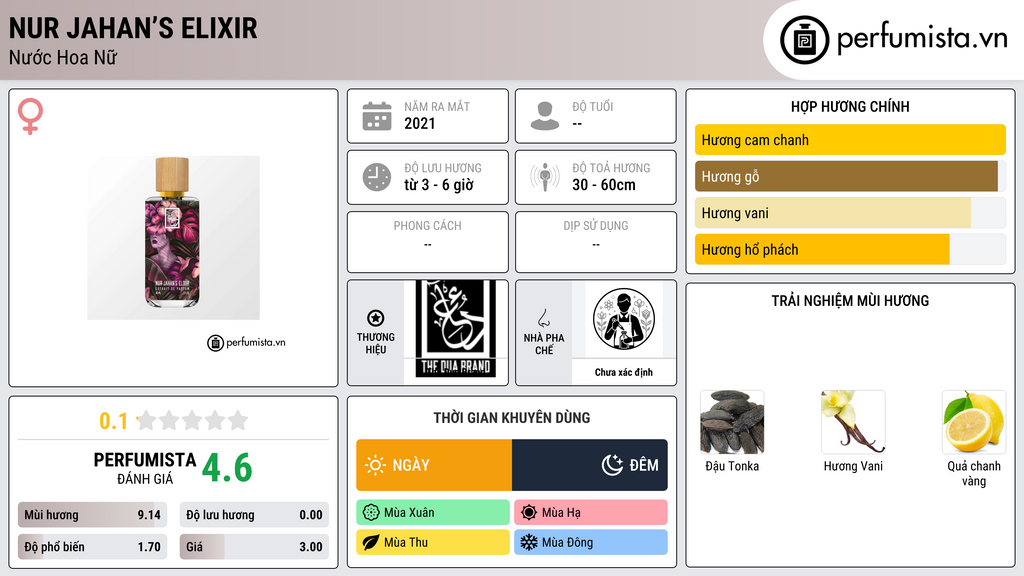
Task: Click the NUR JAHAN'S ELIXIR title
Action: tap(133, 28)
